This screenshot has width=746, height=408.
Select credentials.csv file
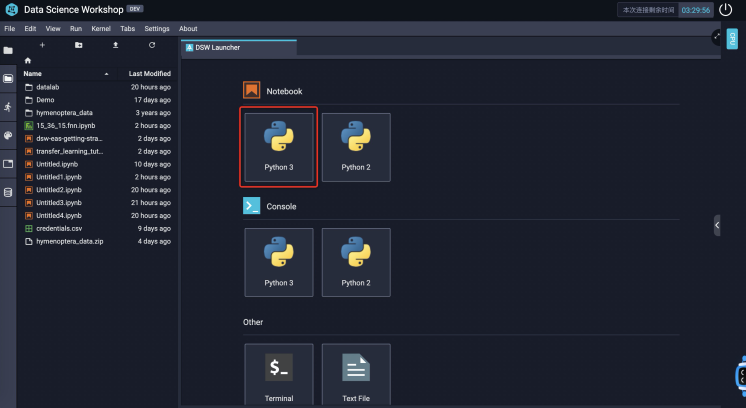click(97, 228)
